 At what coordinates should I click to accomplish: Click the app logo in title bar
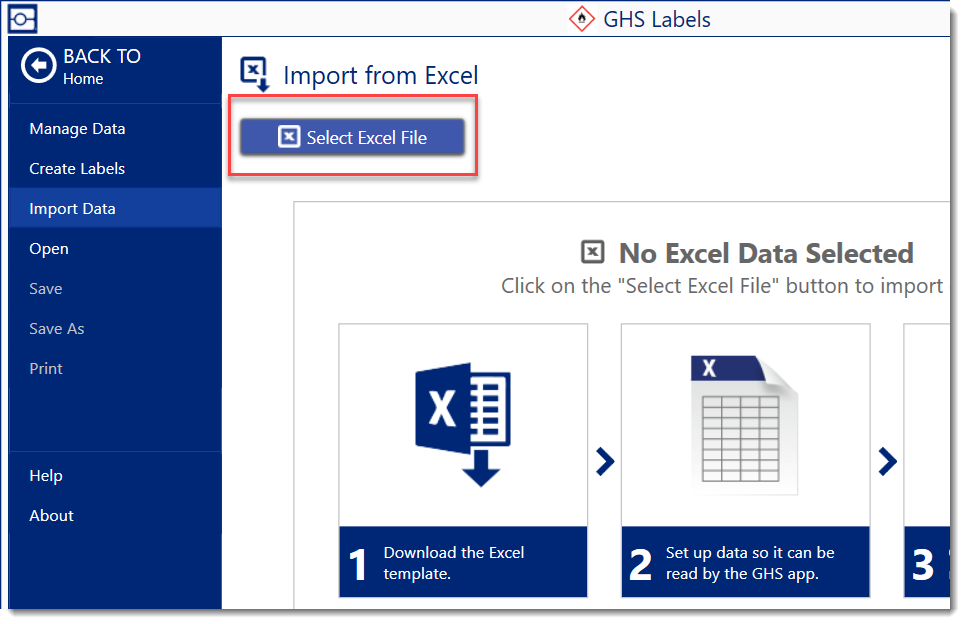pyautogui.click(x=23, y=18)
